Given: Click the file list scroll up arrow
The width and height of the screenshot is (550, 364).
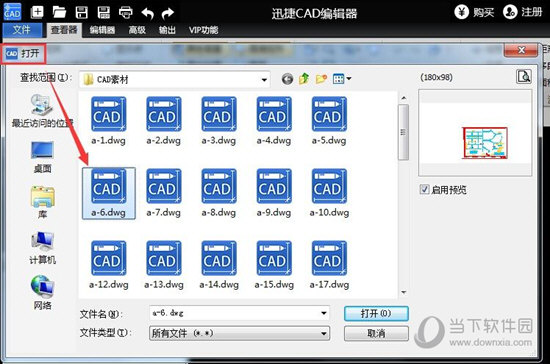Looking at the screenshot, I should pos(403,98).
